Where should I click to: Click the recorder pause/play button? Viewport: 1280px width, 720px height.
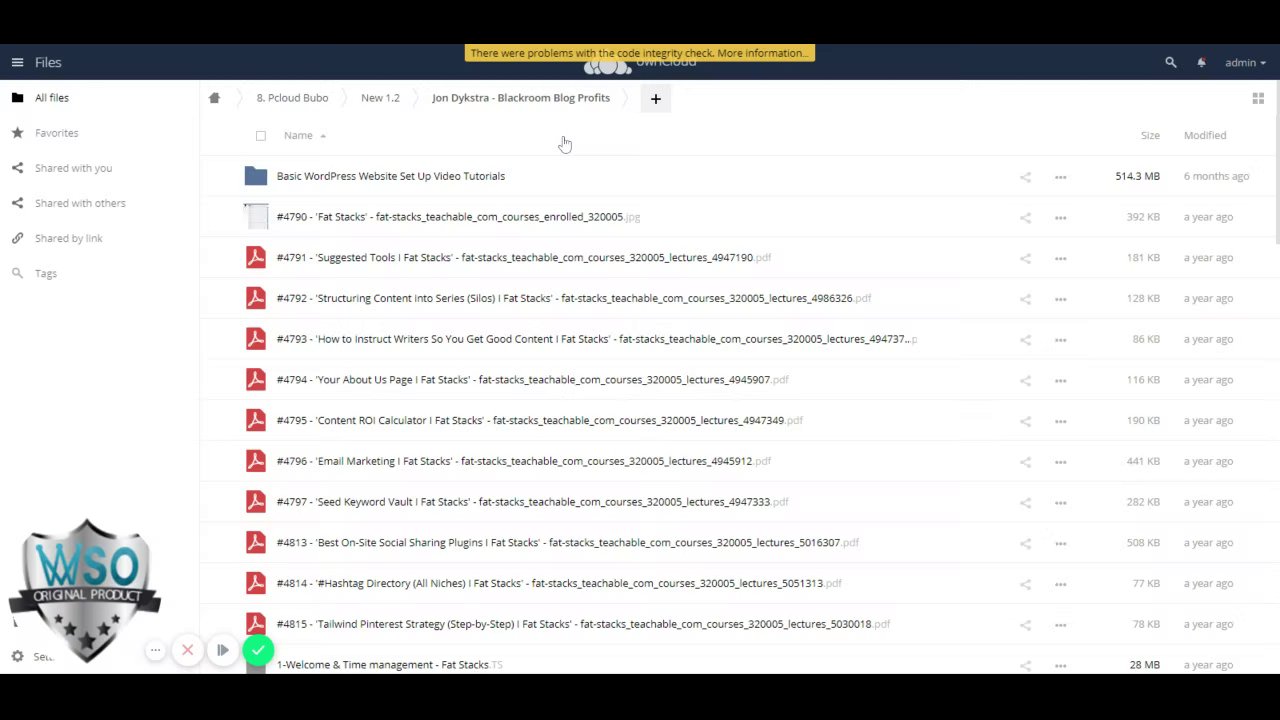tap(222, 650)
